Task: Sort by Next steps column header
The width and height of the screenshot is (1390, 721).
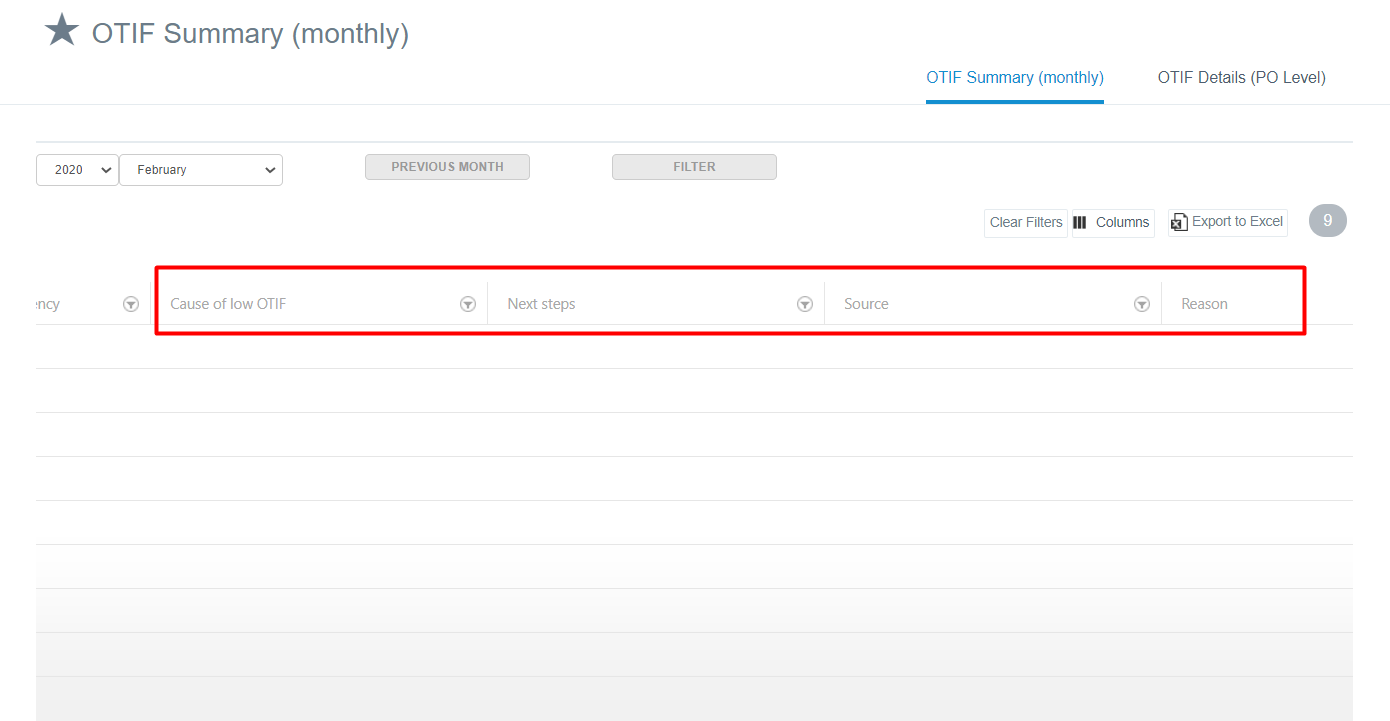Action: pyautogui.click(x=541, y=304)
